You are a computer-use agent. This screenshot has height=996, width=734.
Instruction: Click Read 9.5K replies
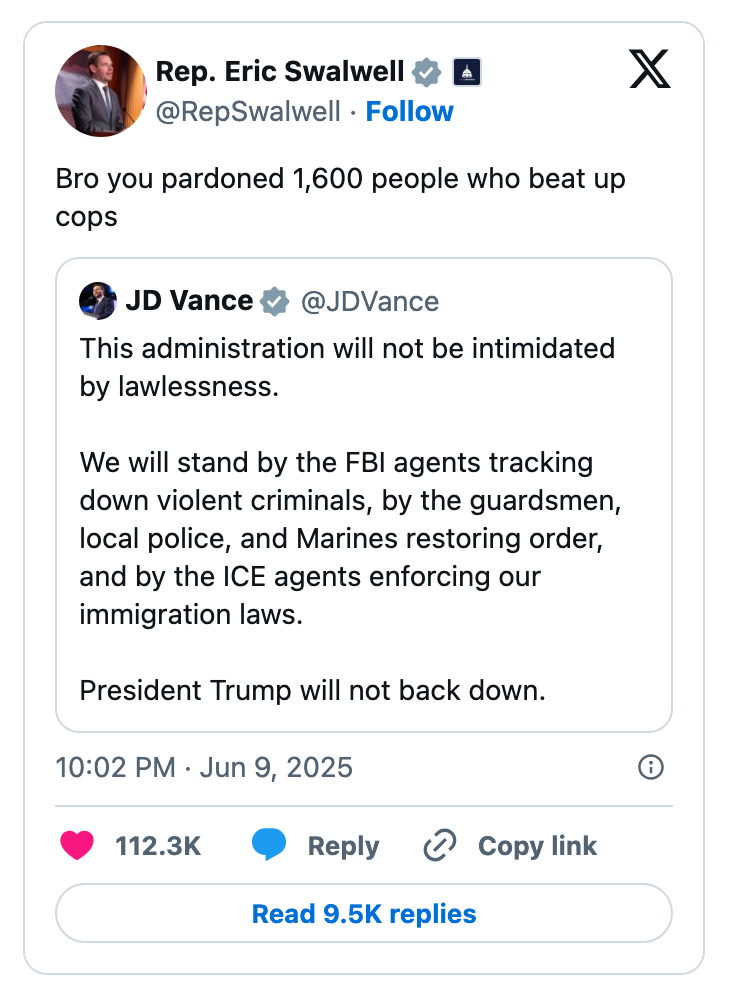pos(364,913)
